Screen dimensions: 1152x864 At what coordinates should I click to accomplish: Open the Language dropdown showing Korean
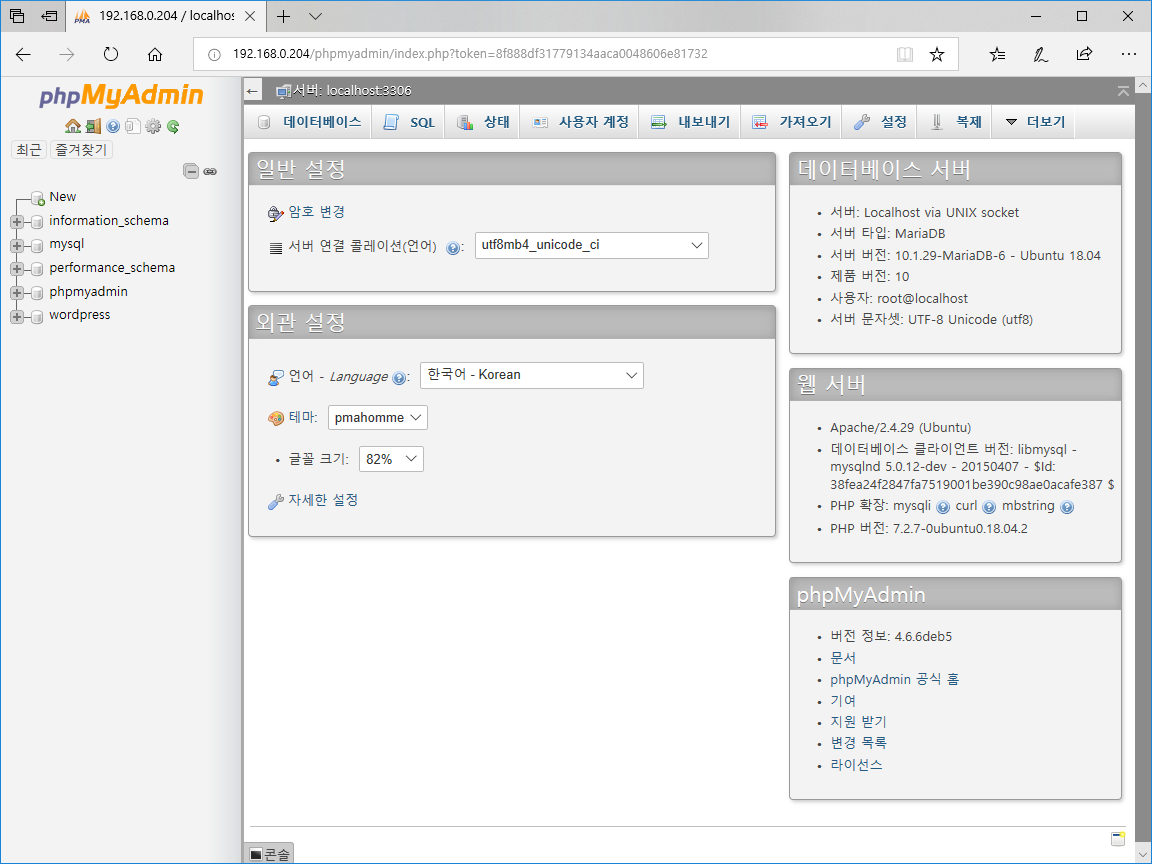(532, 375)
